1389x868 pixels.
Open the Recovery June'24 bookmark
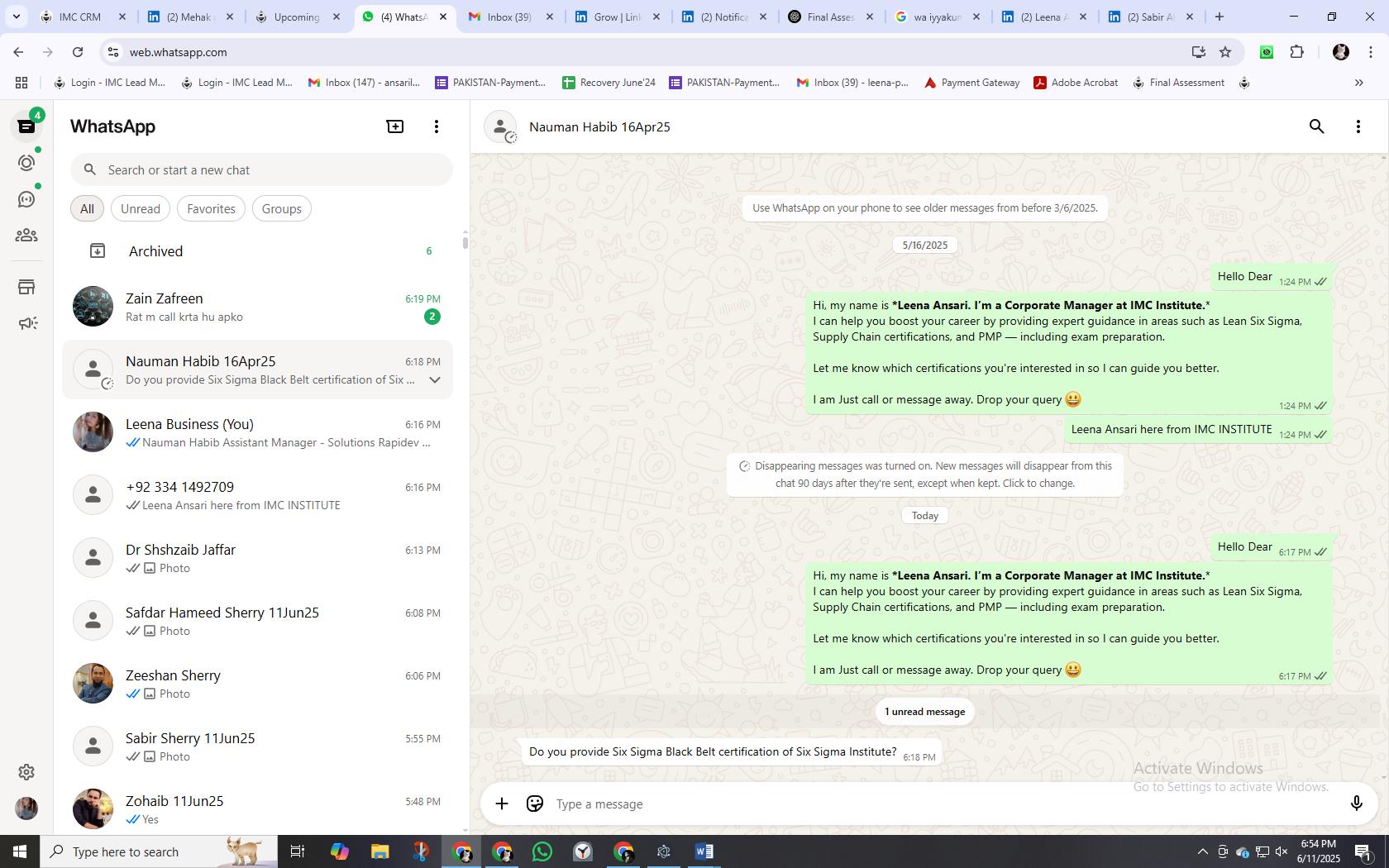[x=609, y=83]
